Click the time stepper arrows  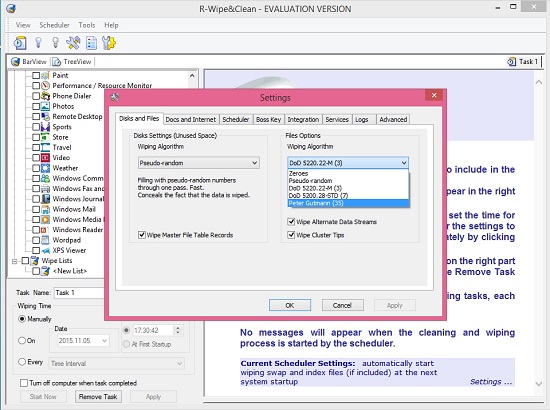coord(178,330)
